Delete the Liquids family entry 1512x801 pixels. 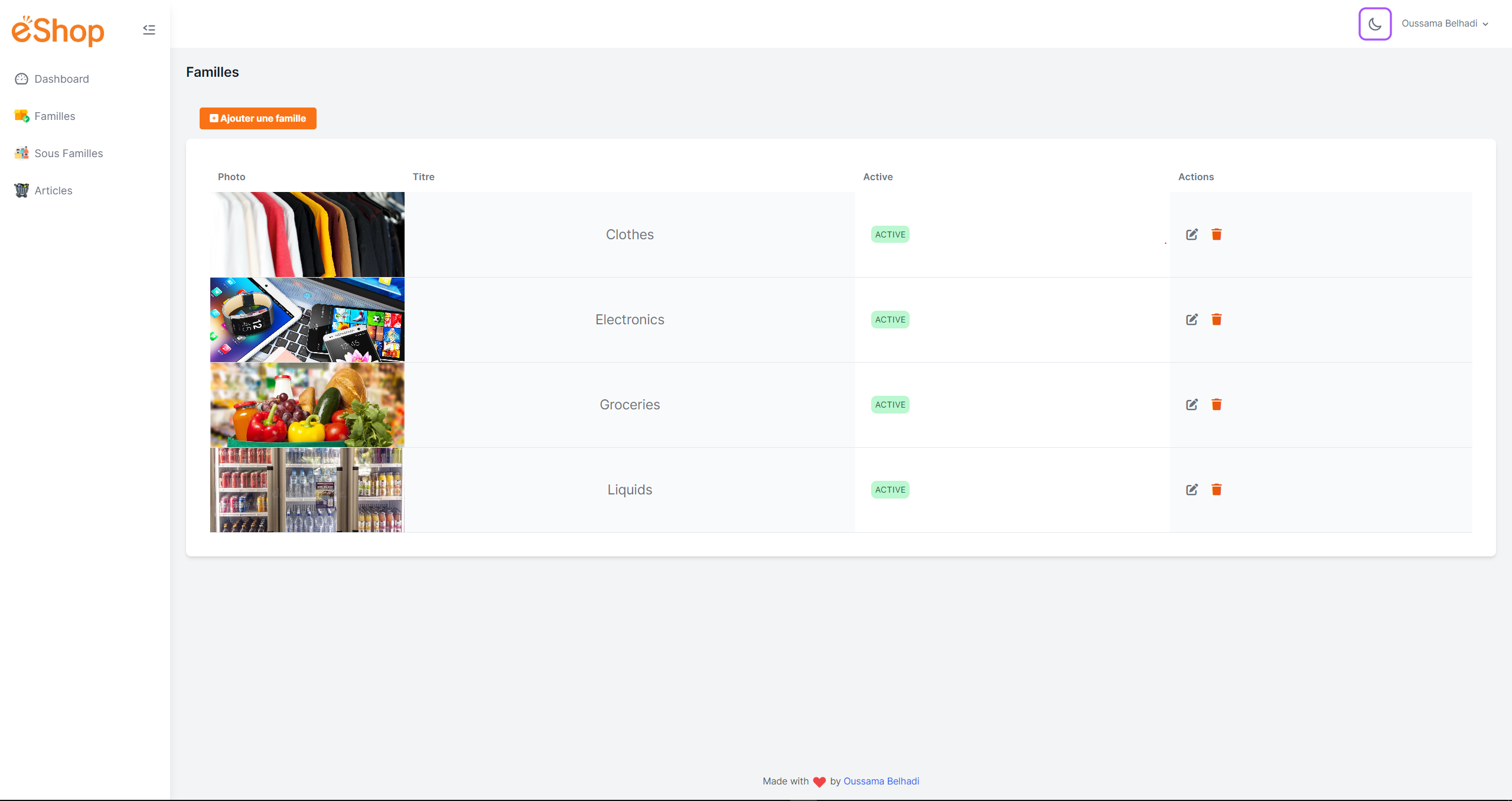[x=1217, y=489]
